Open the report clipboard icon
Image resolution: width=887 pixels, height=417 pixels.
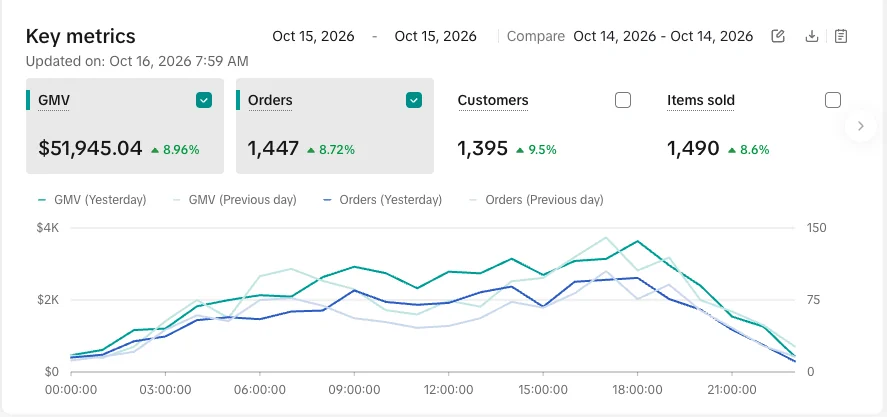click(x=841, y=36)
